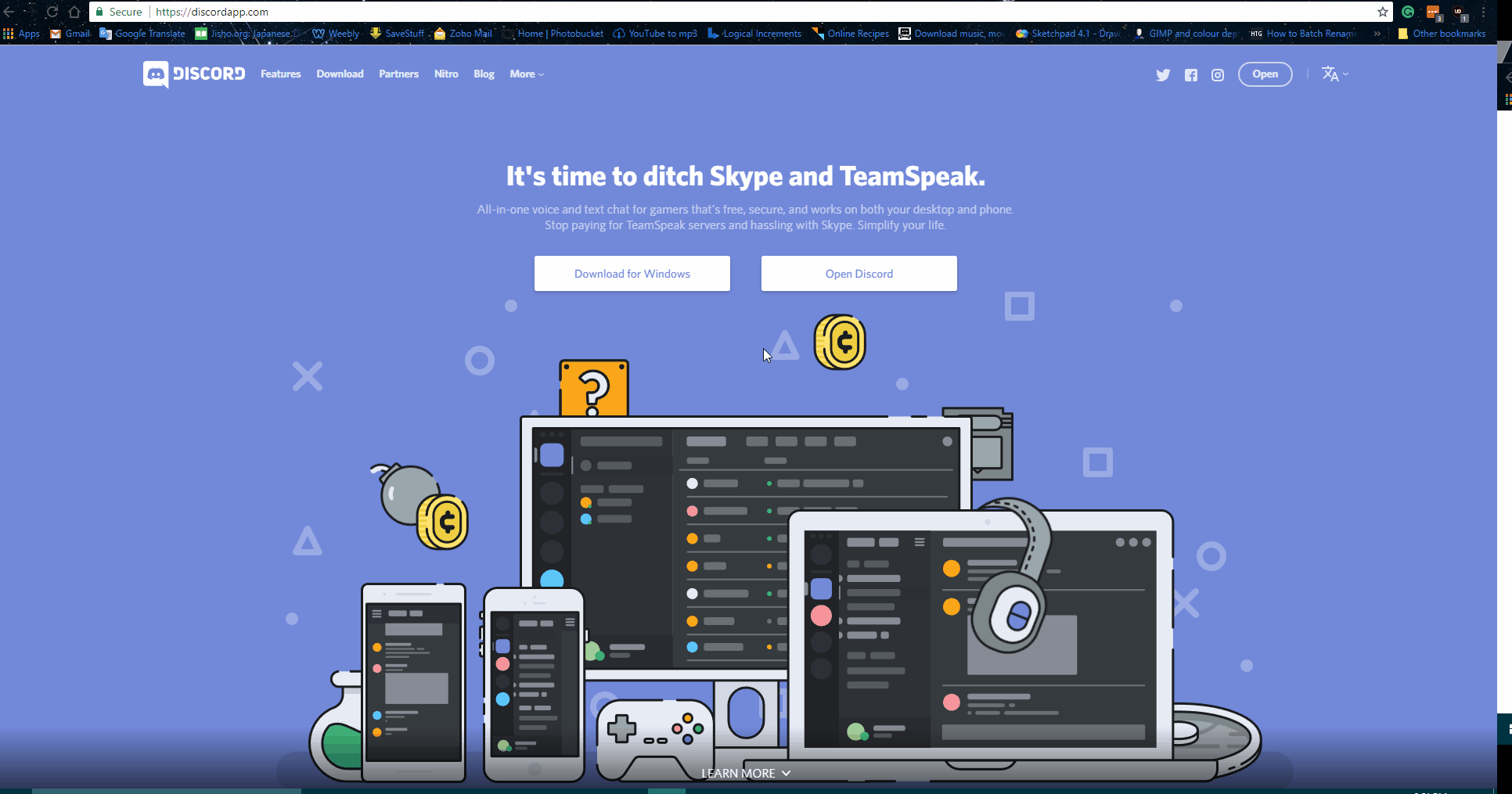Open the Sketchpad 4.1 bookmark

[1067, 34]
